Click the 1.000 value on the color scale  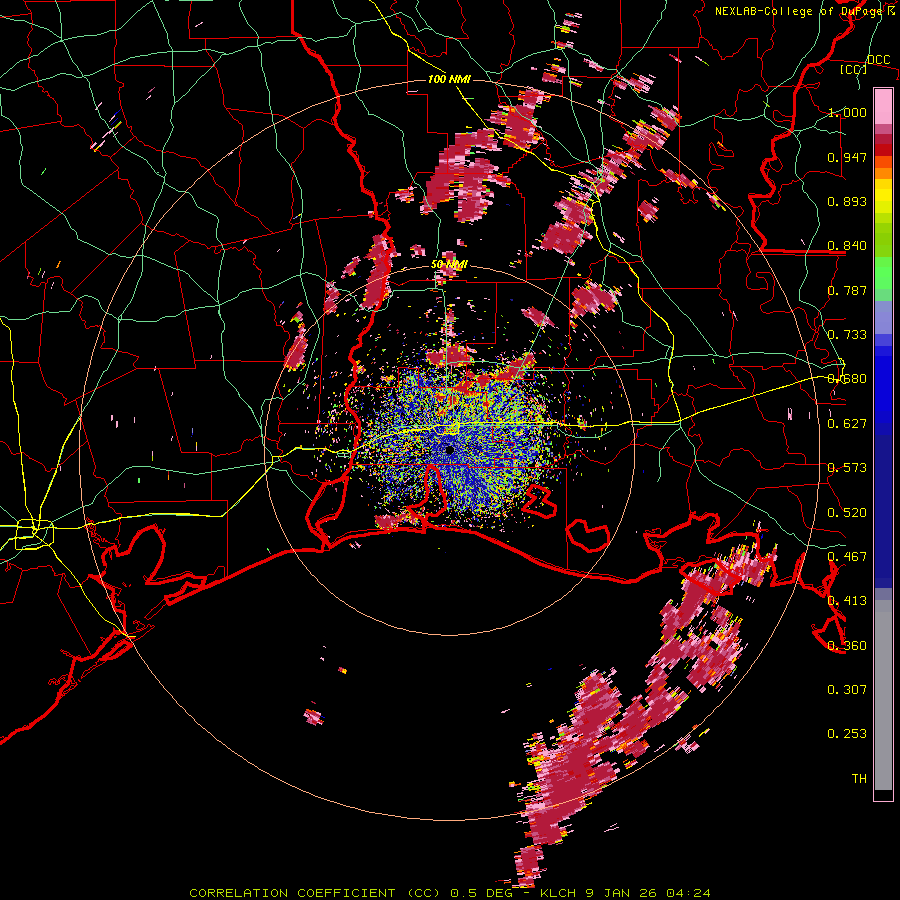(x=847, y=112)
